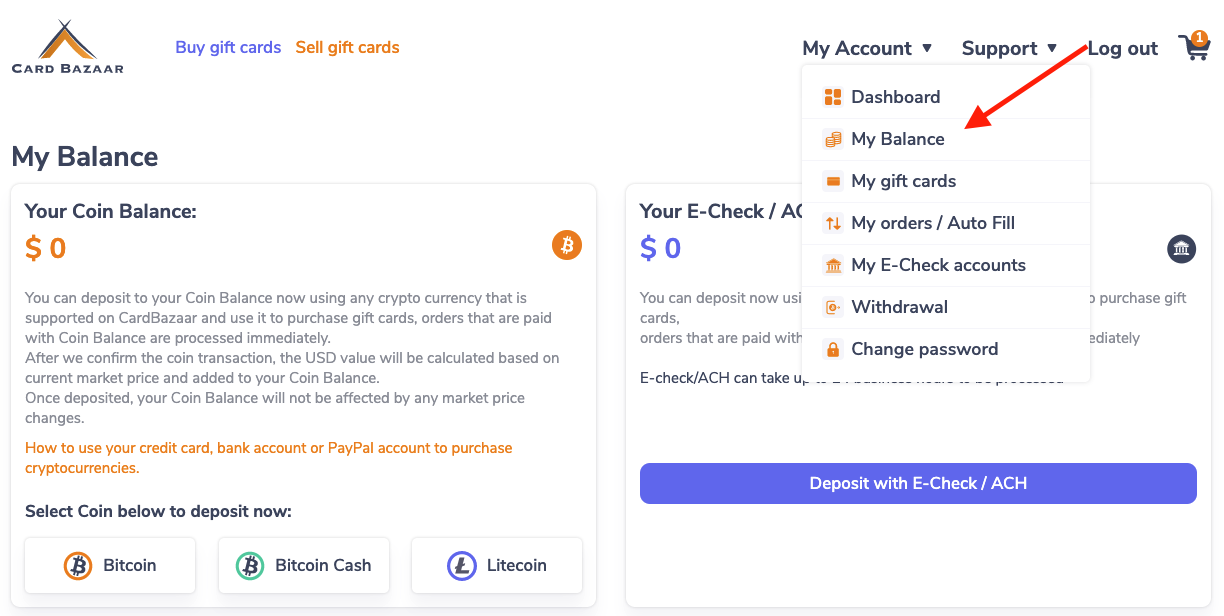Click the Dashboard grid icon
The height and width of the screenshot is (616, 1224).
[x=833, y=97]
